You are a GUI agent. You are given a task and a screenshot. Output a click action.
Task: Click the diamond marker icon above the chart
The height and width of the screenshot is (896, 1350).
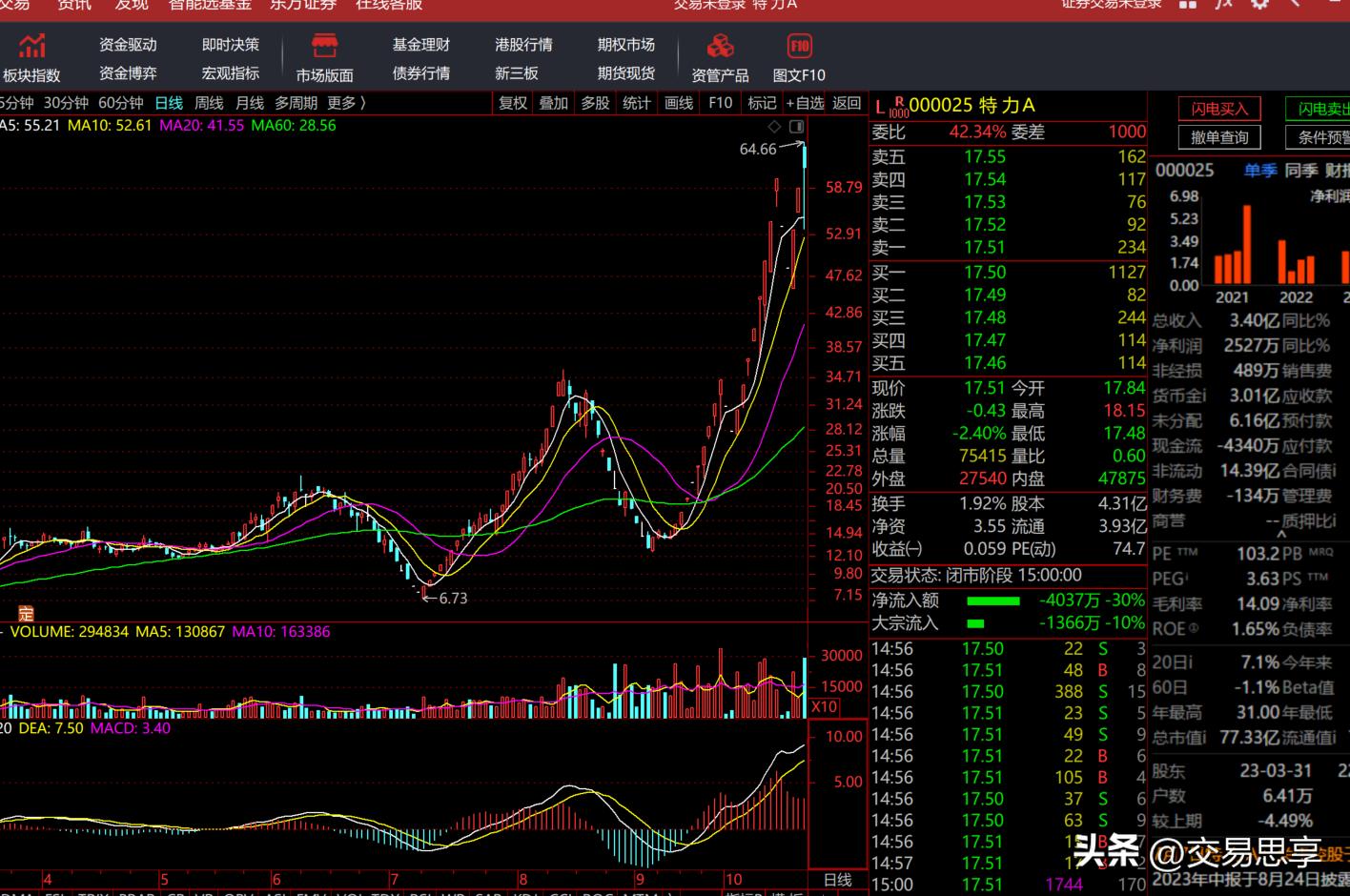tap(774, 127)
